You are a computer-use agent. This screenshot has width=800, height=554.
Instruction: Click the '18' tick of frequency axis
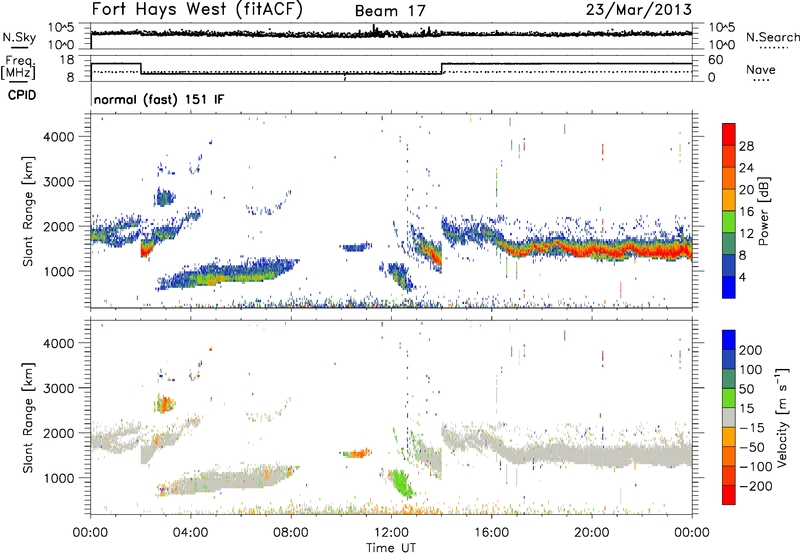67,60
